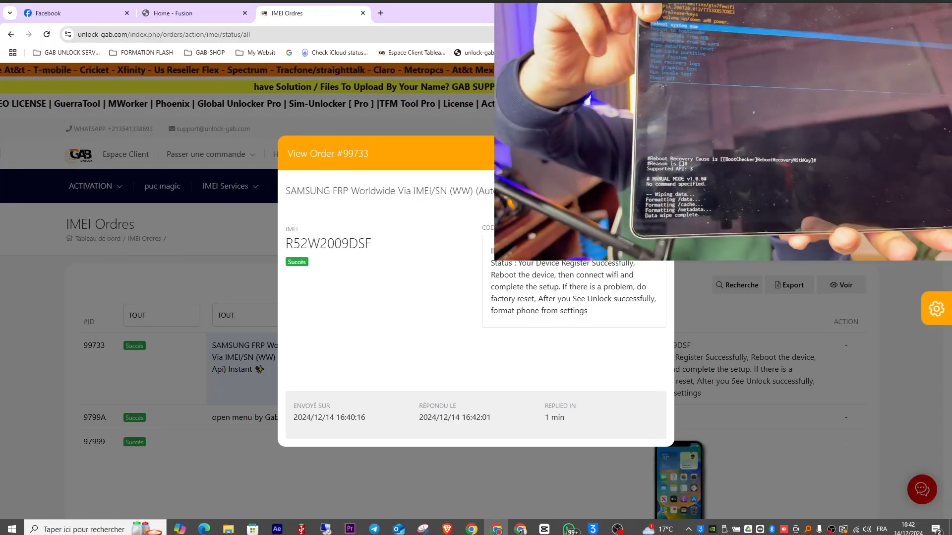Click the GAB site logo
The image size is (952, 535).
point(80,155)
